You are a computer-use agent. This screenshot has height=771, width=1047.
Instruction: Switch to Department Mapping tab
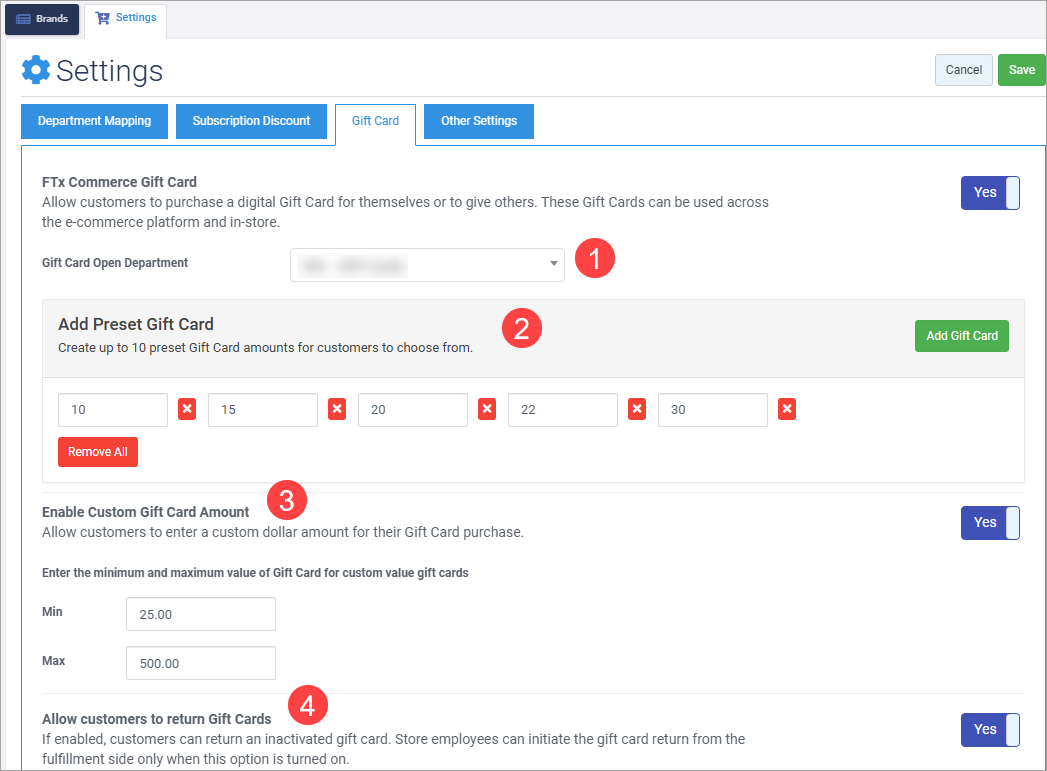94,121
